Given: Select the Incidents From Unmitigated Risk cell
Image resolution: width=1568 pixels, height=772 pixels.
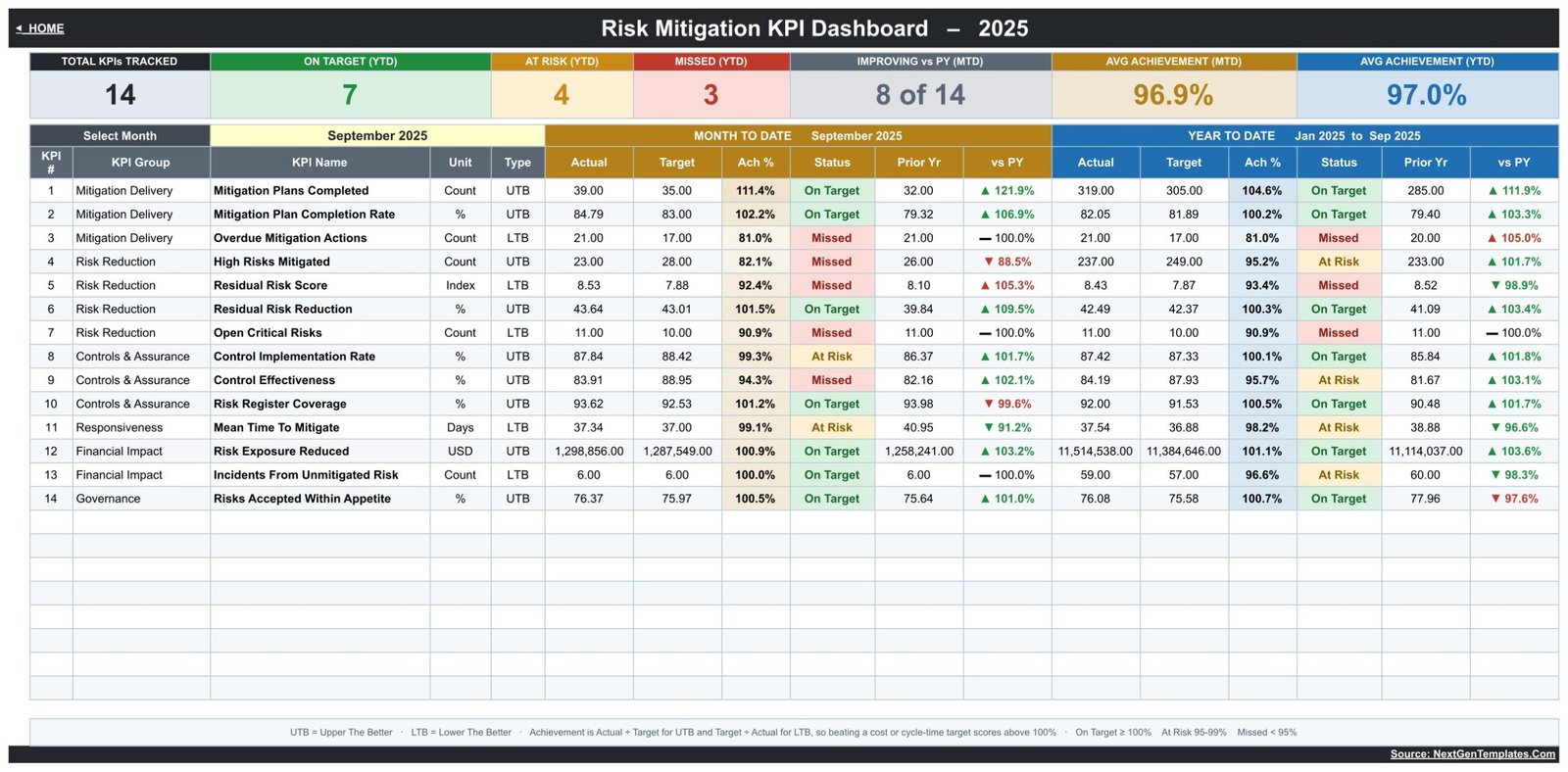Looking at the screenshot, I should (x=319, y=475).
